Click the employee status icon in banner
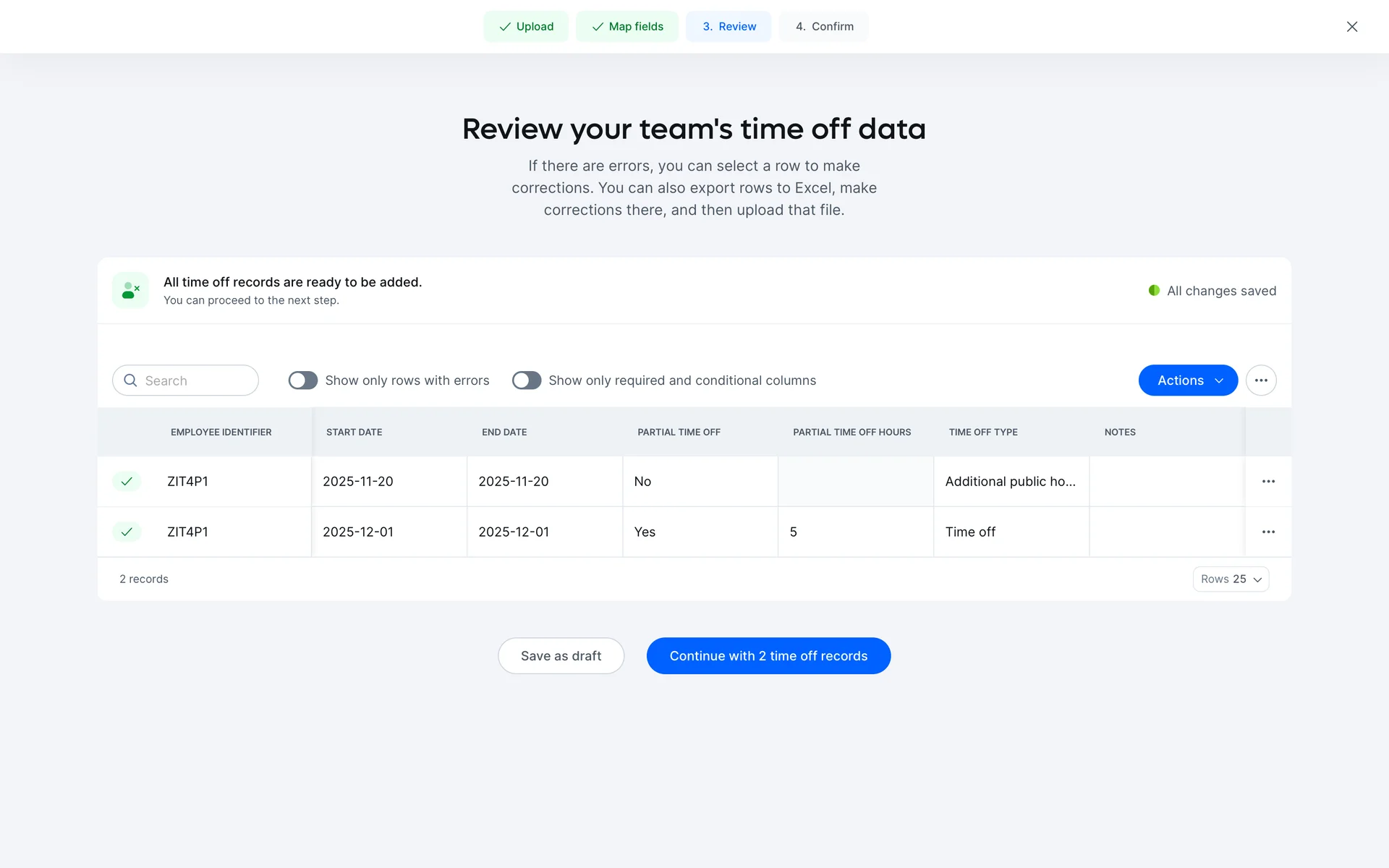Image resolution: width=1389 pixels, height=868 pixels. coord(131,291)
